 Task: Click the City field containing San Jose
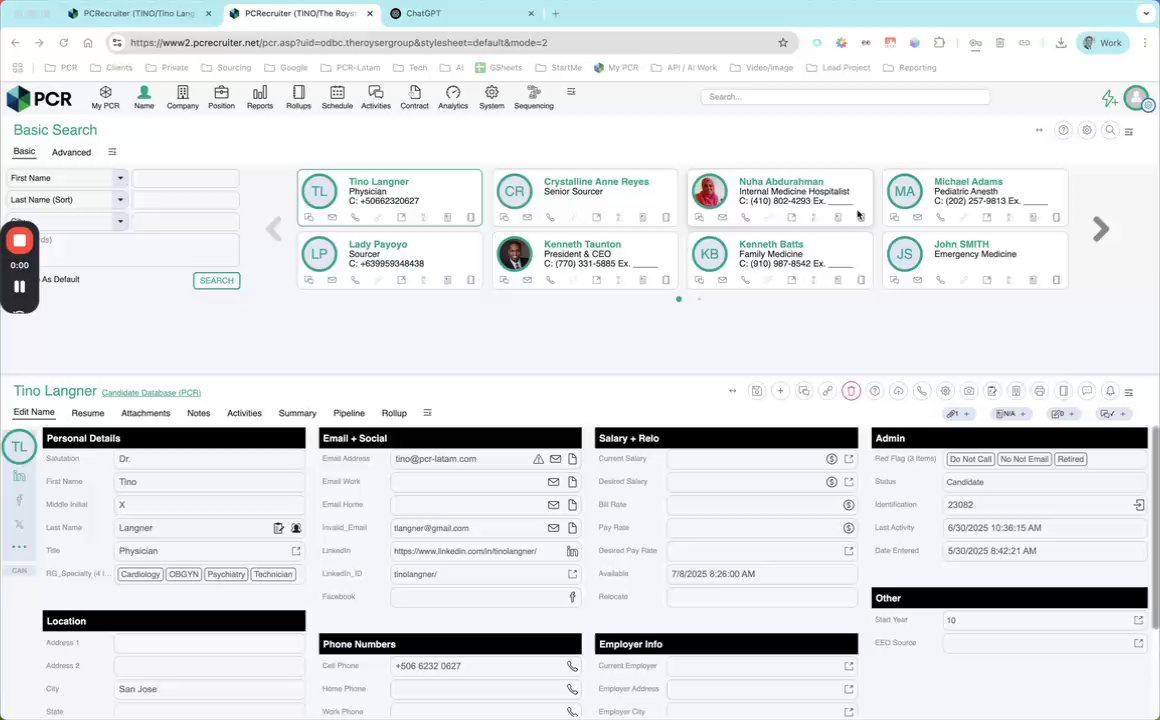(x=209, y=689)
